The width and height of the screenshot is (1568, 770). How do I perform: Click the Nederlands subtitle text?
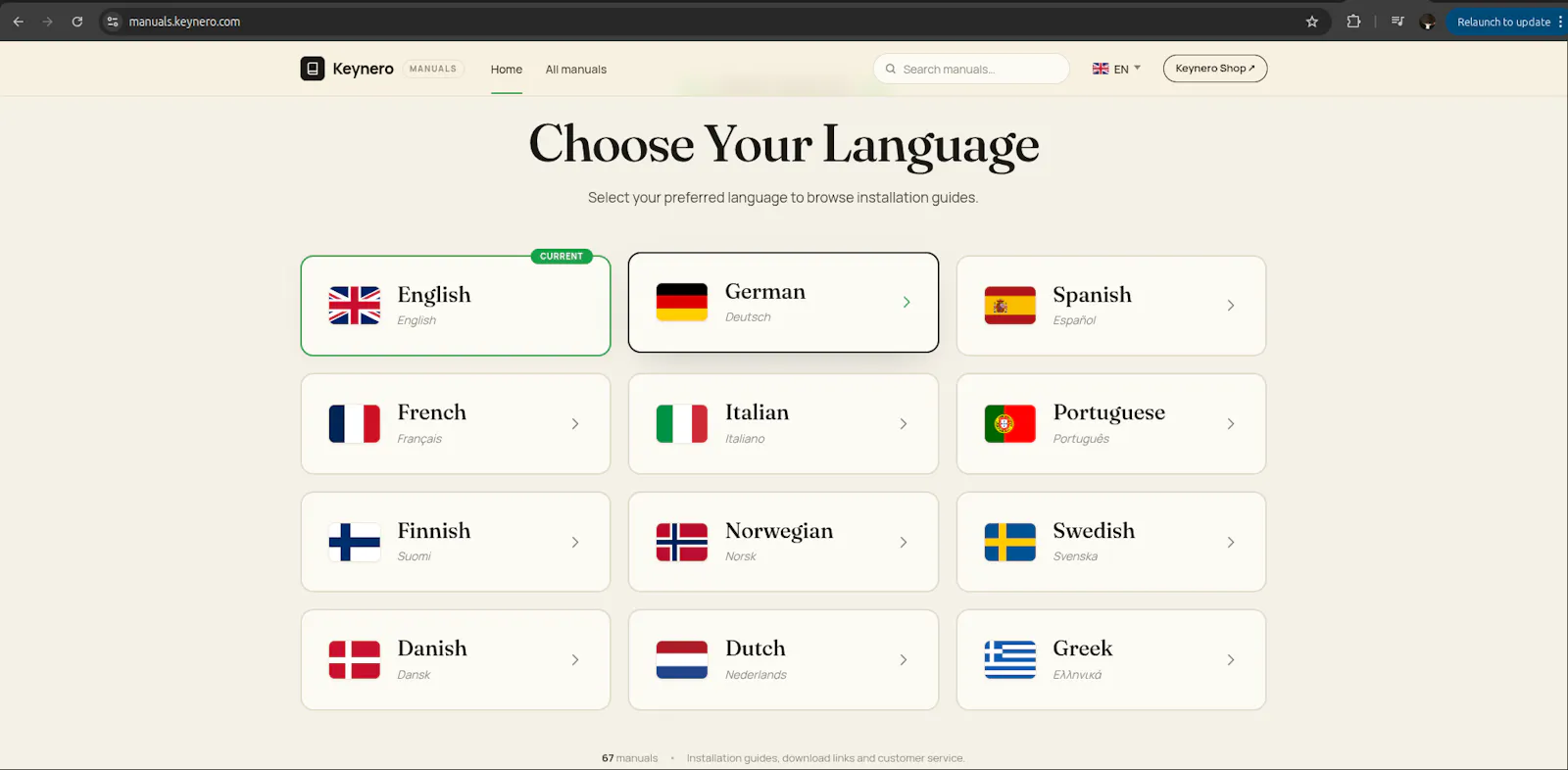click(x=756, y=675)
